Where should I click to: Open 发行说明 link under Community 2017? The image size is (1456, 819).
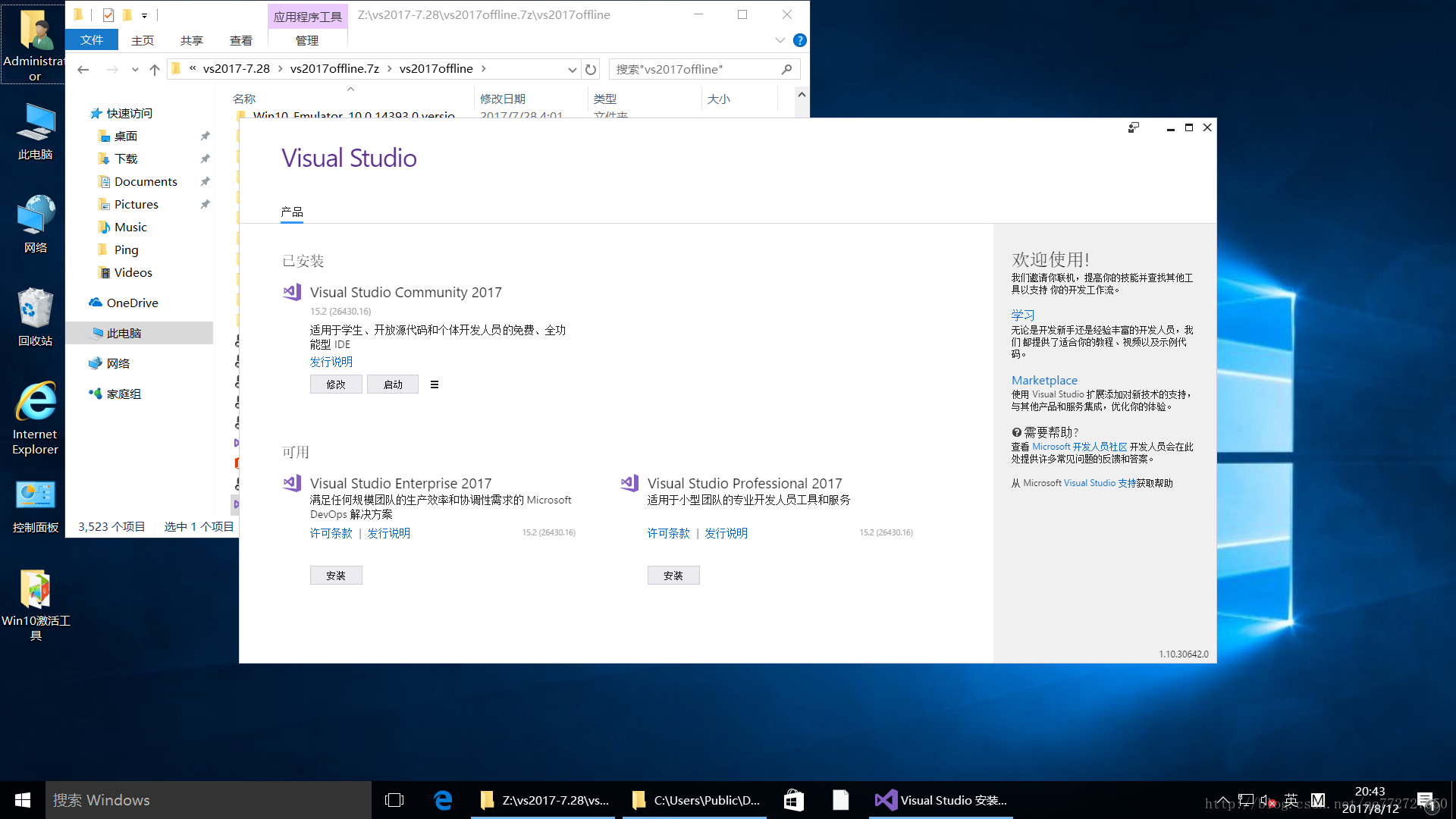[331, 362]
